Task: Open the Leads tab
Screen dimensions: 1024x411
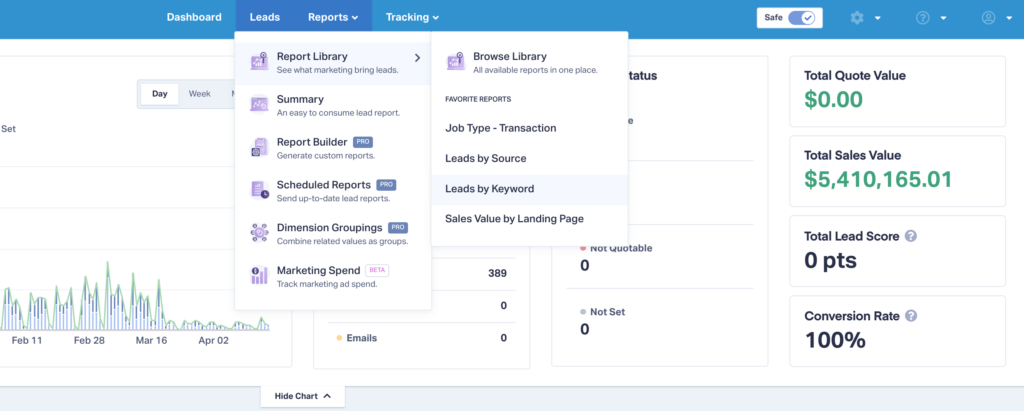Action: tap(264, 18)
